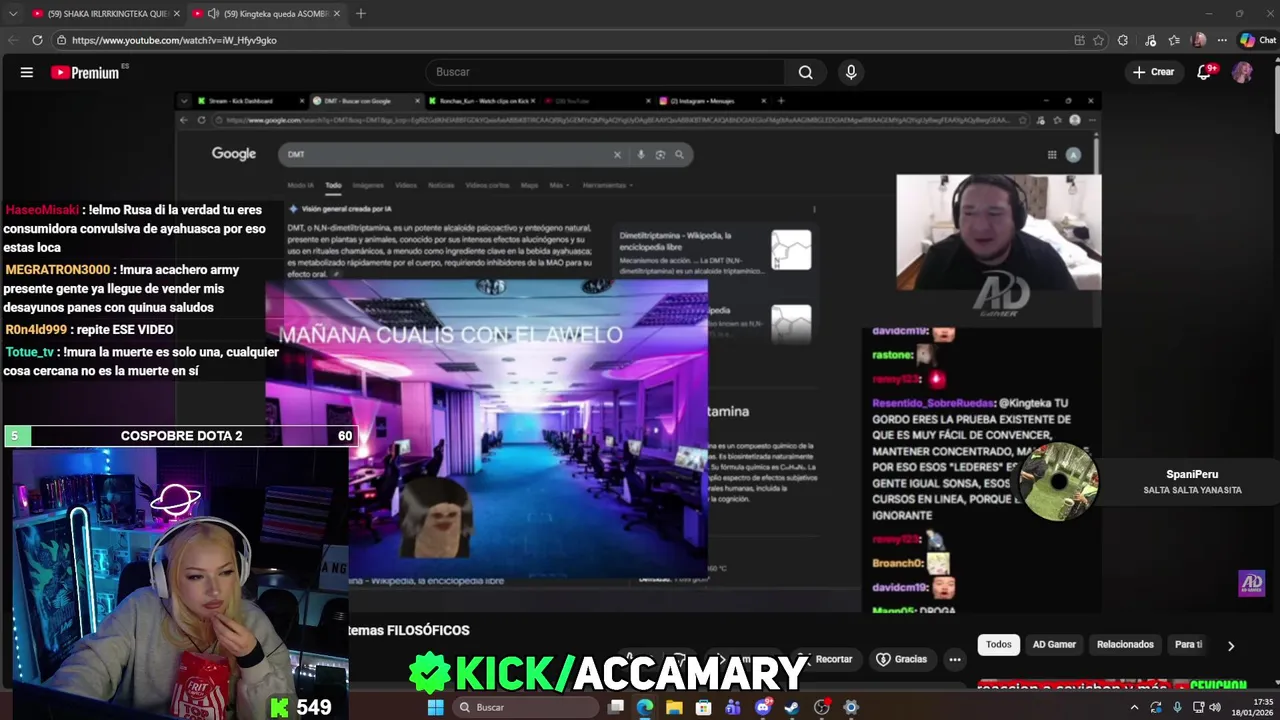Click the Gracias button

[901, 659]
